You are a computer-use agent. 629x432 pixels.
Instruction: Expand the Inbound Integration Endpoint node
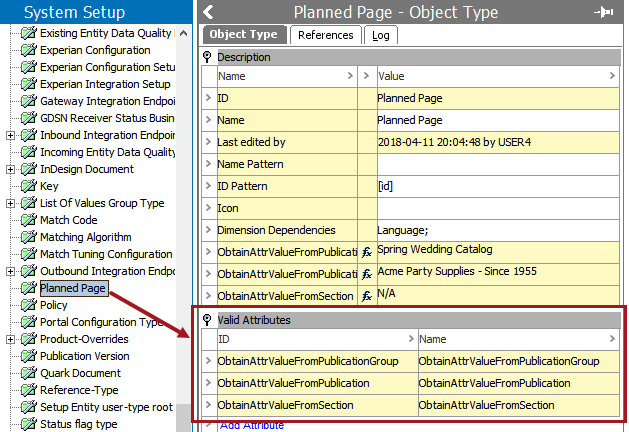[10, 136]
